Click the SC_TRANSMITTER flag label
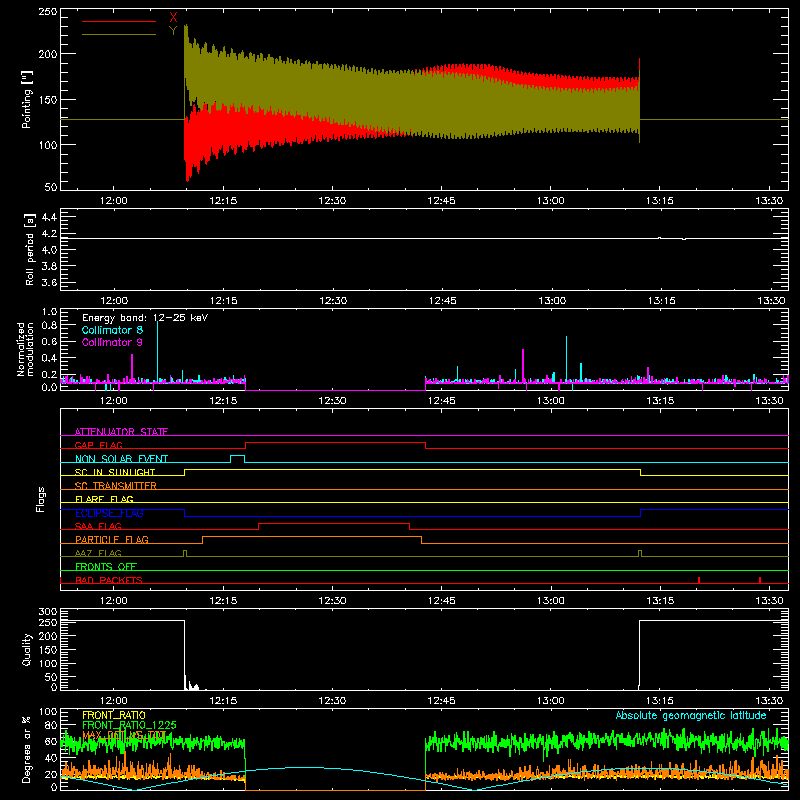Screen dimensions: 800x800 pyautogui.click(x=116, y=486)
